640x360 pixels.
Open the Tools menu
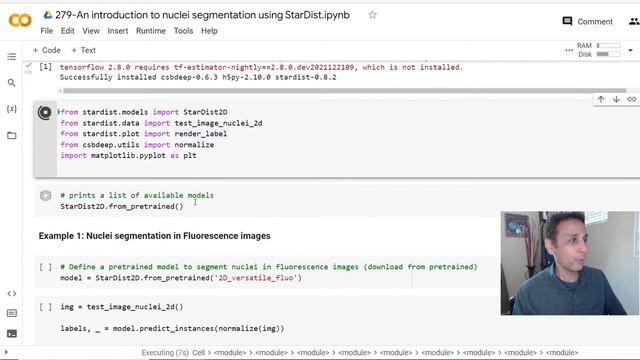pyautogui.click(x=183, y=31)
